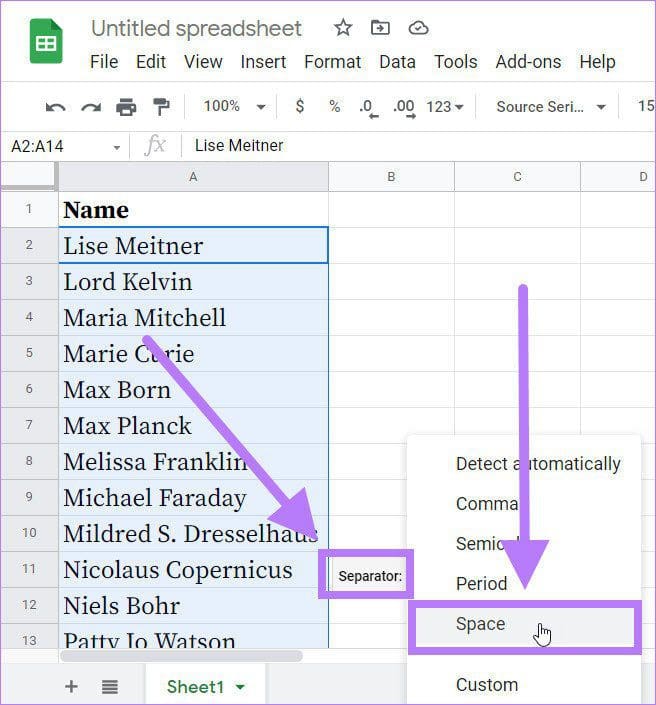Image resolution: width=656 pixels, height=705 pixels.
Task: Open the Add-ons menu
Action: pos(528,62)
